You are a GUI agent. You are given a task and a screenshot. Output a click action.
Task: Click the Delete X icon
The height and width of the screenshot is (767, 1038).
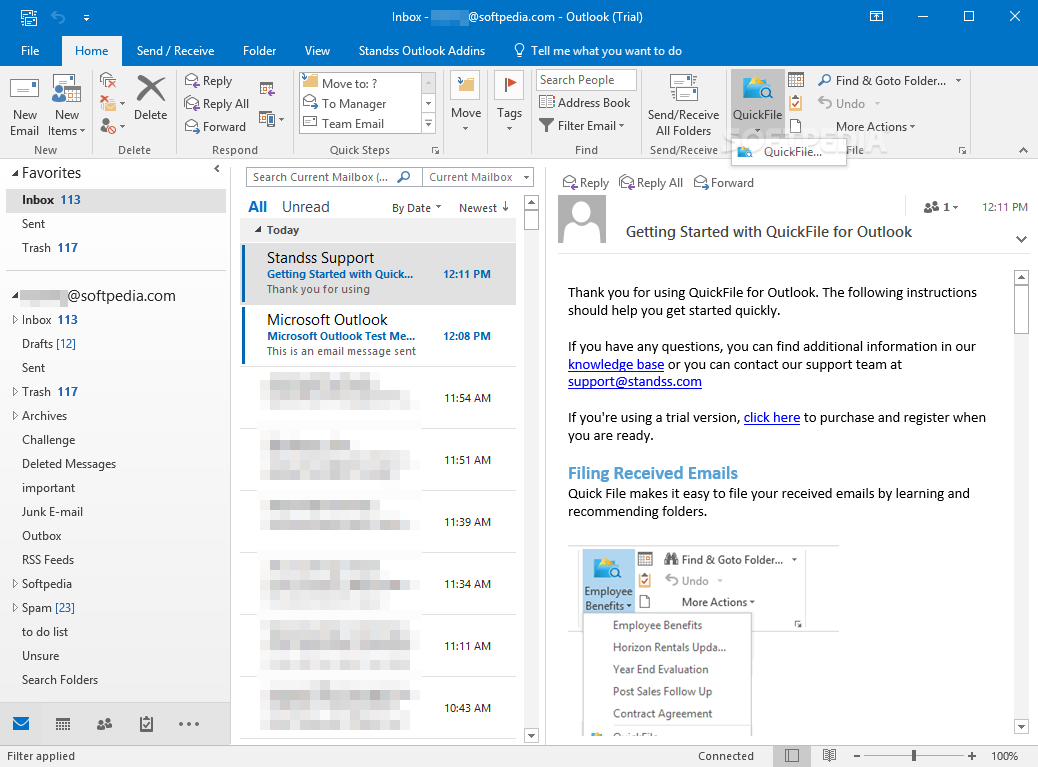point(150,97)
